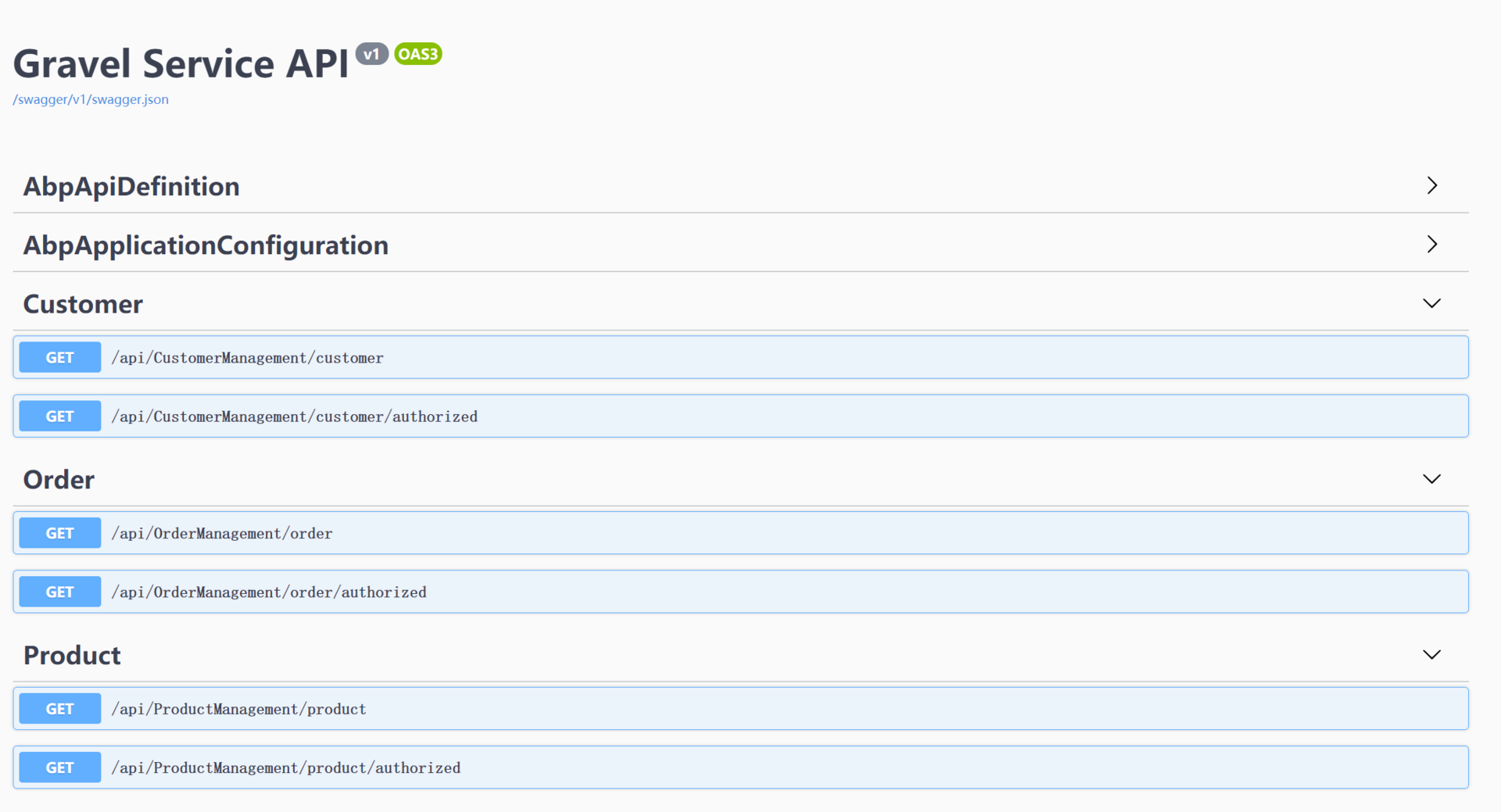This screenshot has height=812, width=1501.
Task: Click GET button for /api/CustomerManagement/customer
Action: tap(60, 357)
